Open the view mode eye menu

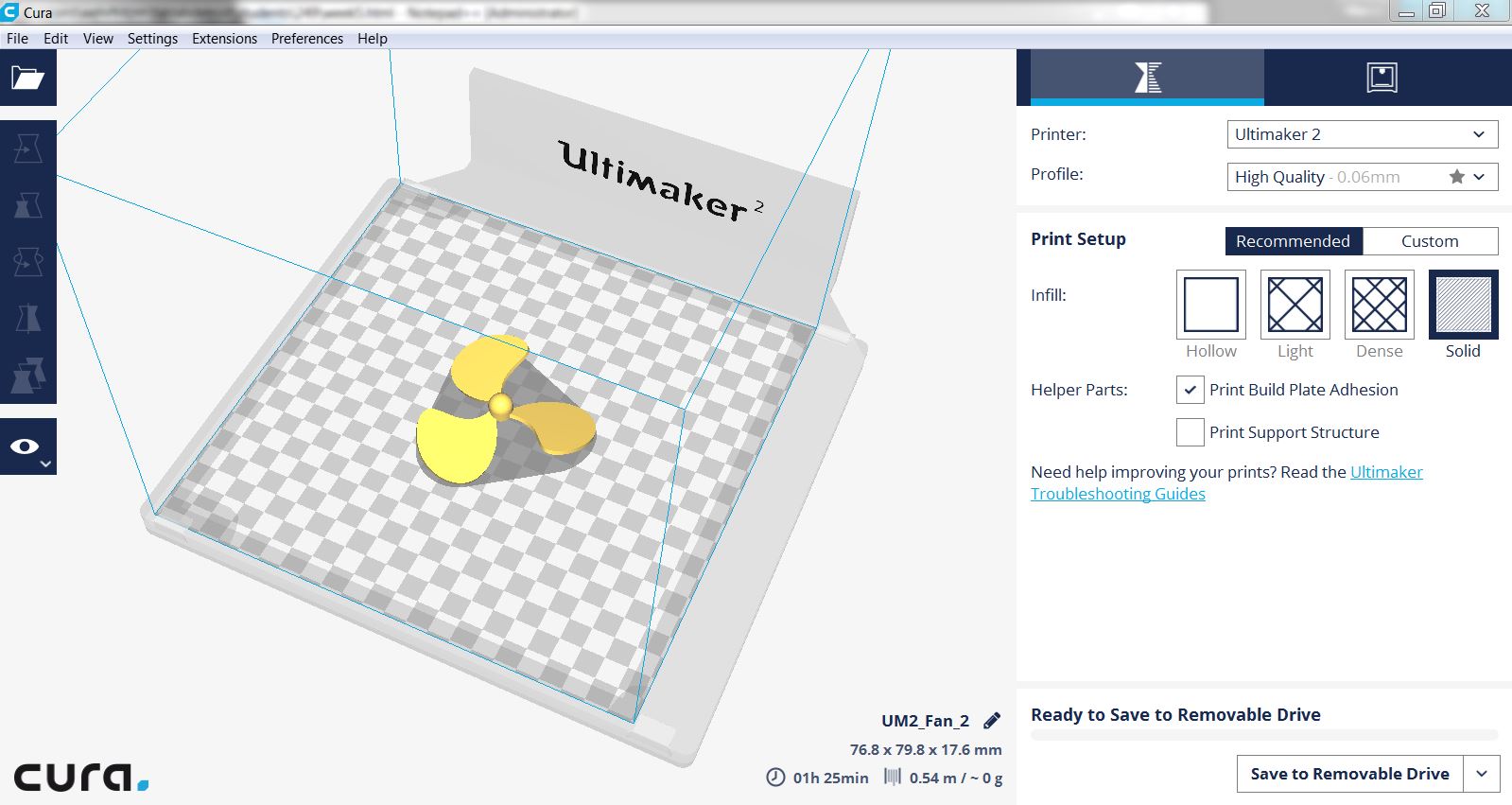(27, 446)
